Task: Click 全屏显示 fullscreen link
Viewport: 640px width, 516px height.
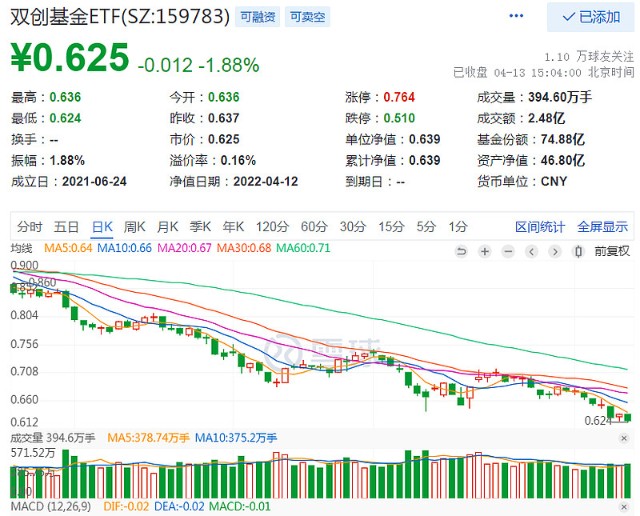Action: pos(603,226)
